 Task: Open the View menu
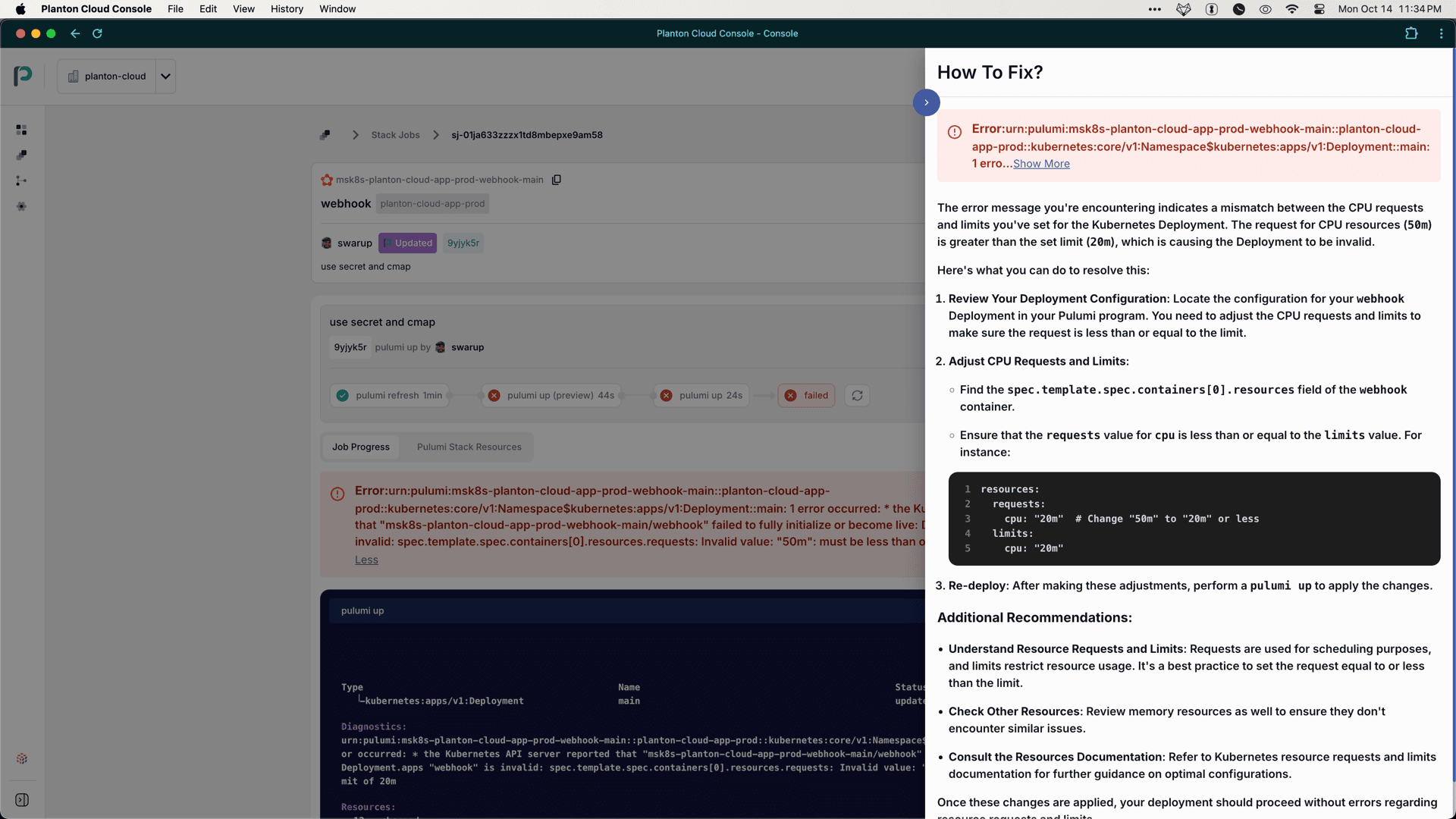pos(243,9)
